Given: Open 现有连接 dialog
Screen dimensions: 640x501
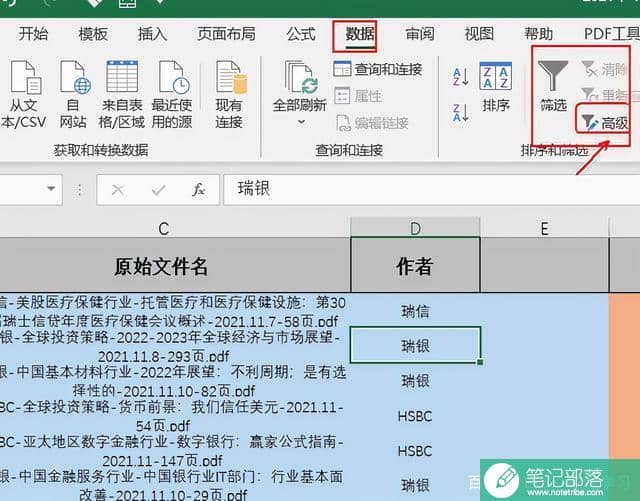Looking at the screenshot, I should (x=229, y=95).
